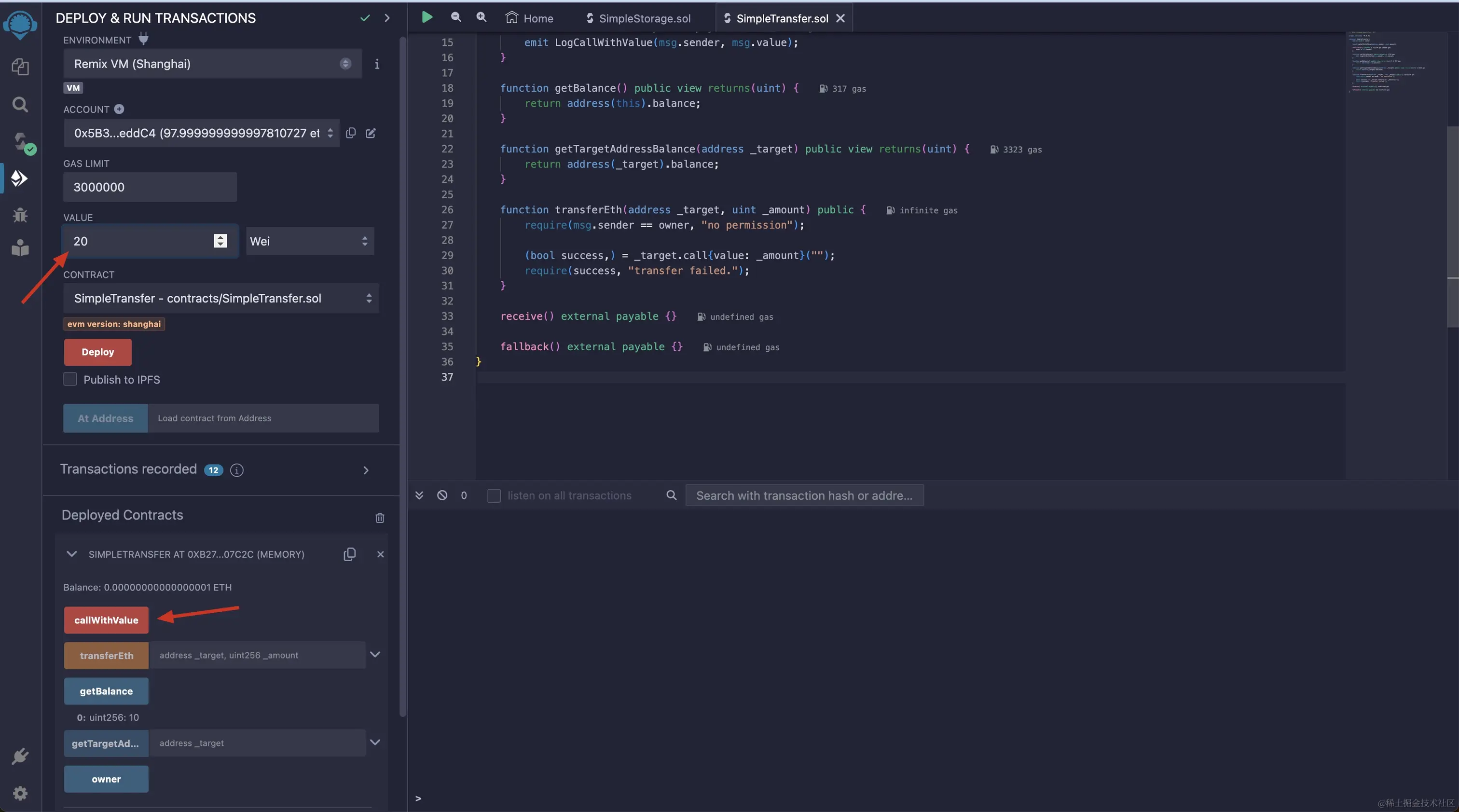Open the Wei unit dropdown
Image resolution: width=1459 pixels, height=812 pixels.
tap(309, 241)
